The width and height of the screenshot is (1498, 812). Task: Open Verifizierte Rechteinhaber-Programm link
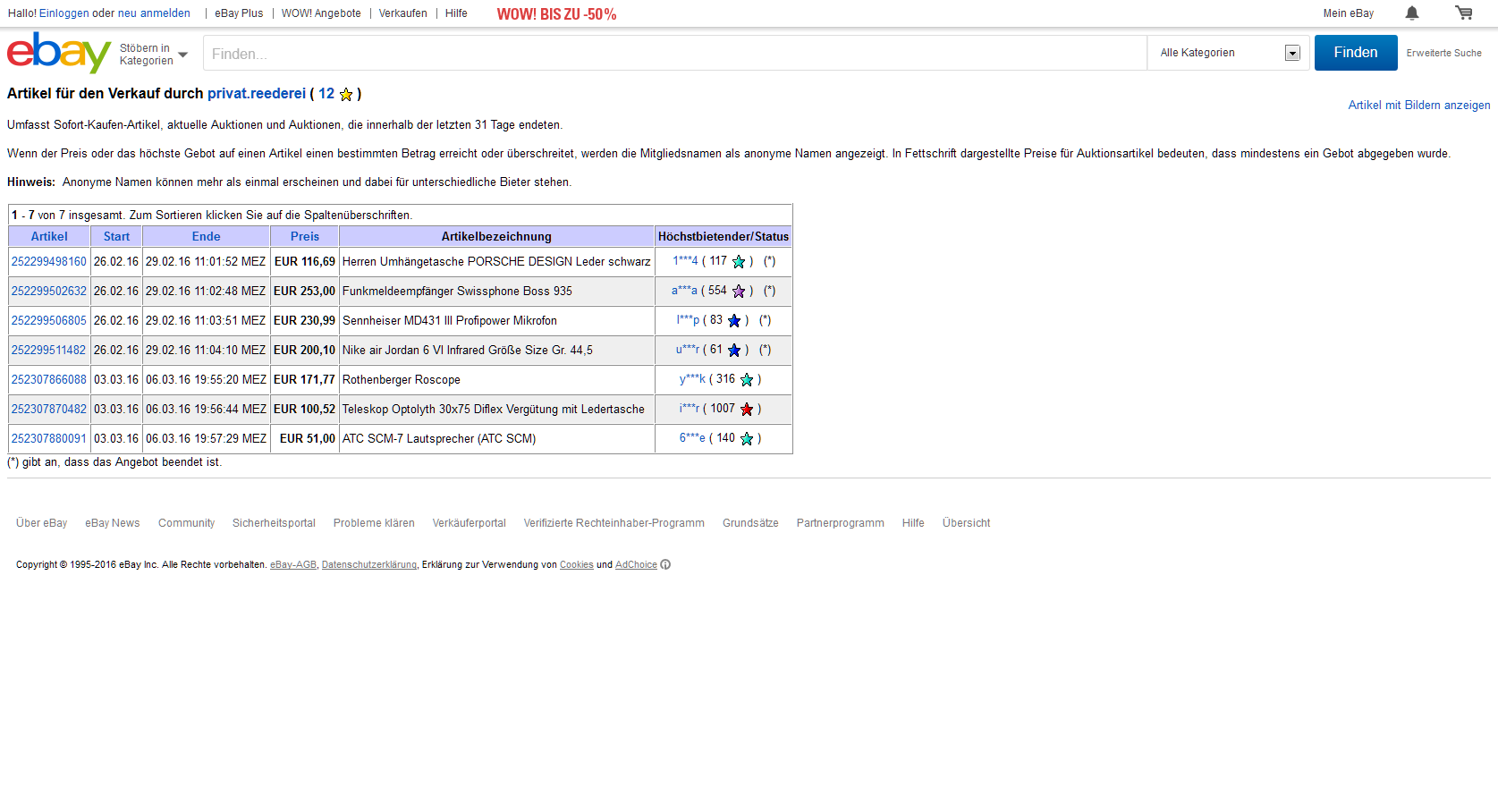point(614,523)
